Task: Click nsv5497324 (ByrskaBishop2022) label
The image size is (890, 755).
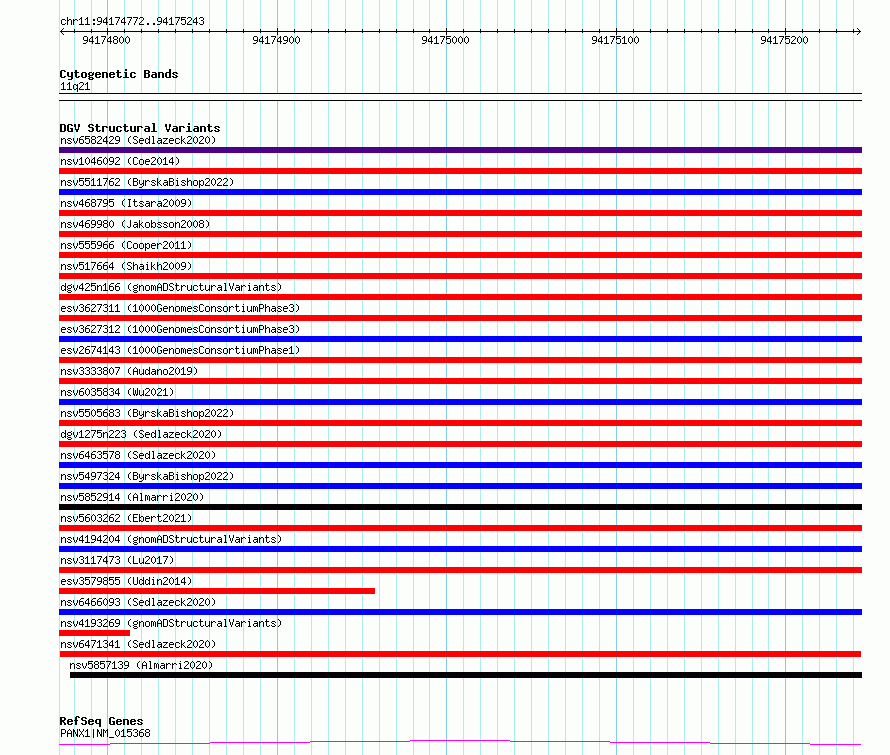Action: [147, 476]
